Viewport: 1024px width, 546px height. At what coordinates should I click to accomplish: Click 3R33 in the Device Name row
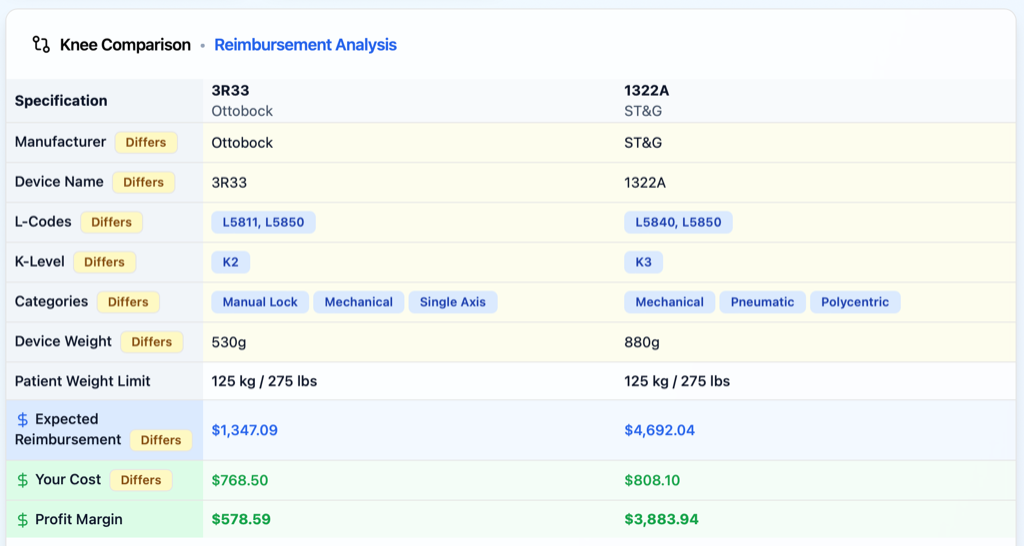pyautogui.click(x=229, y=182)
